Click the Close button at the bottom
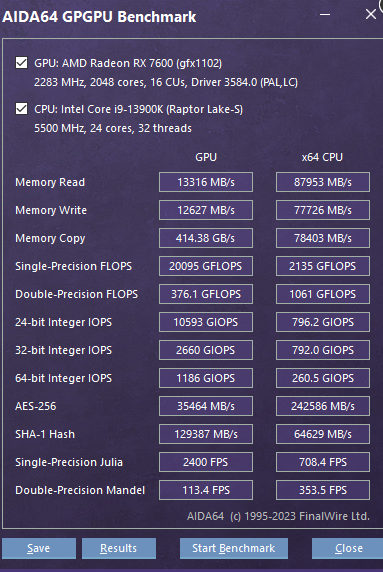 [348, 548]
